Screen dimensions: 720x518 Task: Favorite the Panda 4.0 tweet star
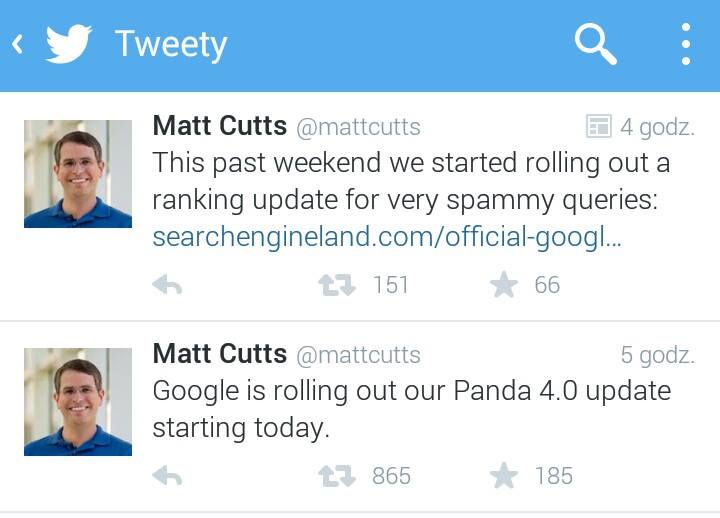pos(504,476)
